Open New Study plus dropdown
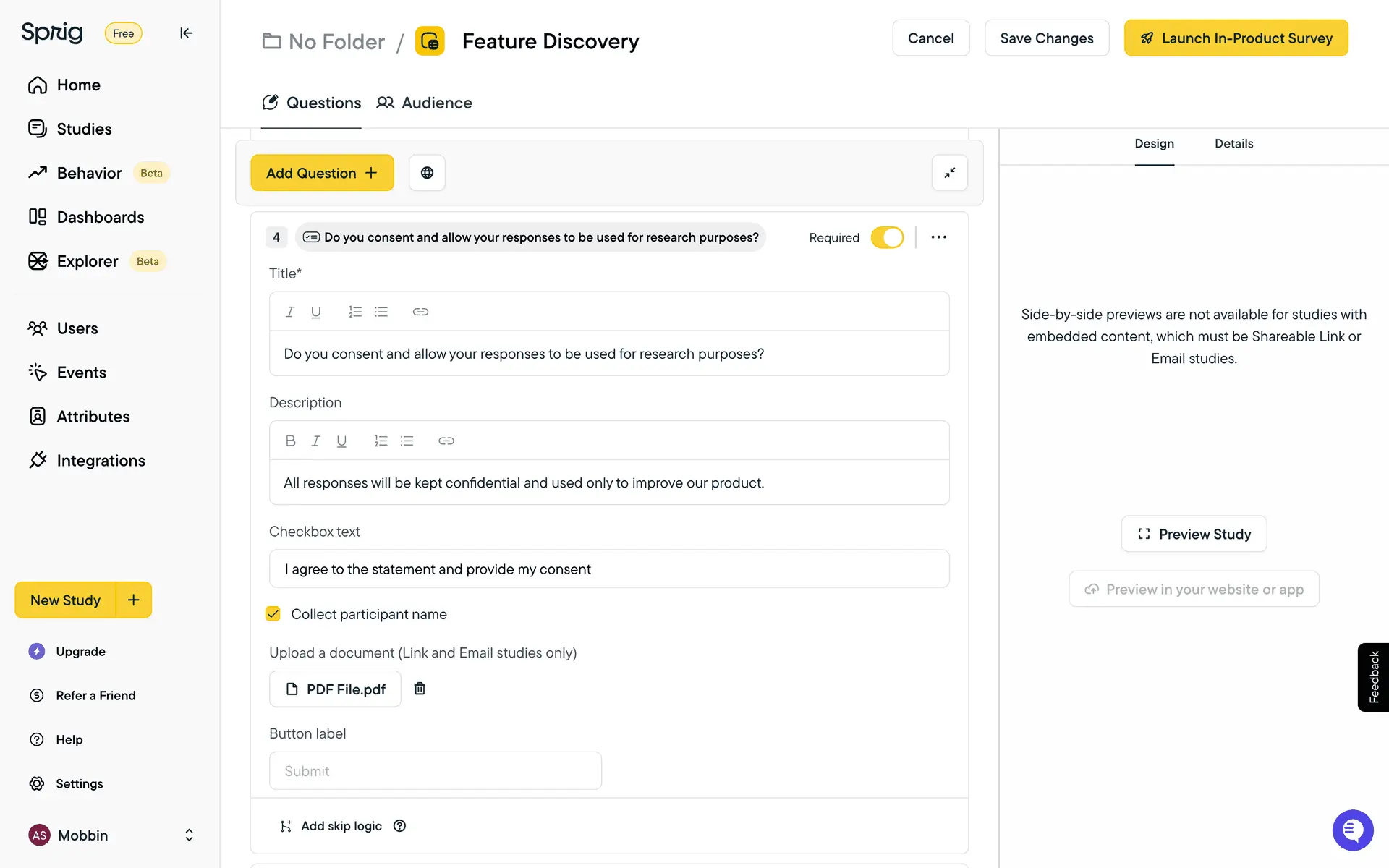This screenshot has width=1389, height=868. click(x=134, y=600)
